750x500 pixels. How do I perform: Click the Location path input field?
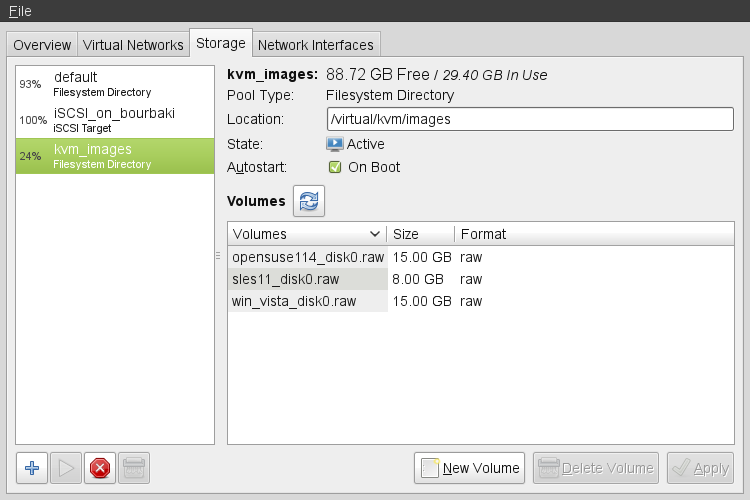coord(530,119)
